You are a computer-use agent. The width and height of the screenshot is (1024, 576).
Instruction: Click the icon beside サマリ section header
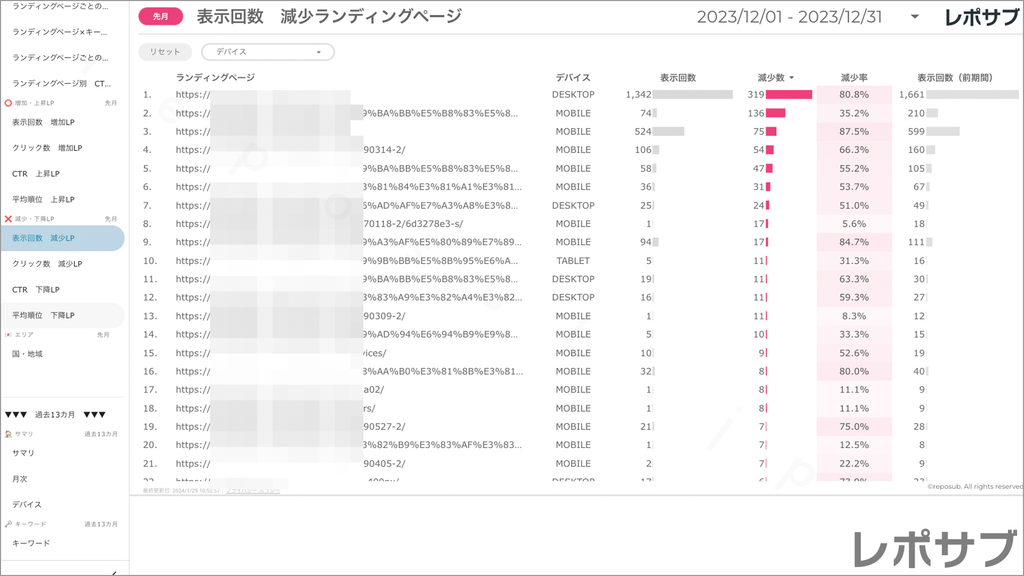(8, 434)
